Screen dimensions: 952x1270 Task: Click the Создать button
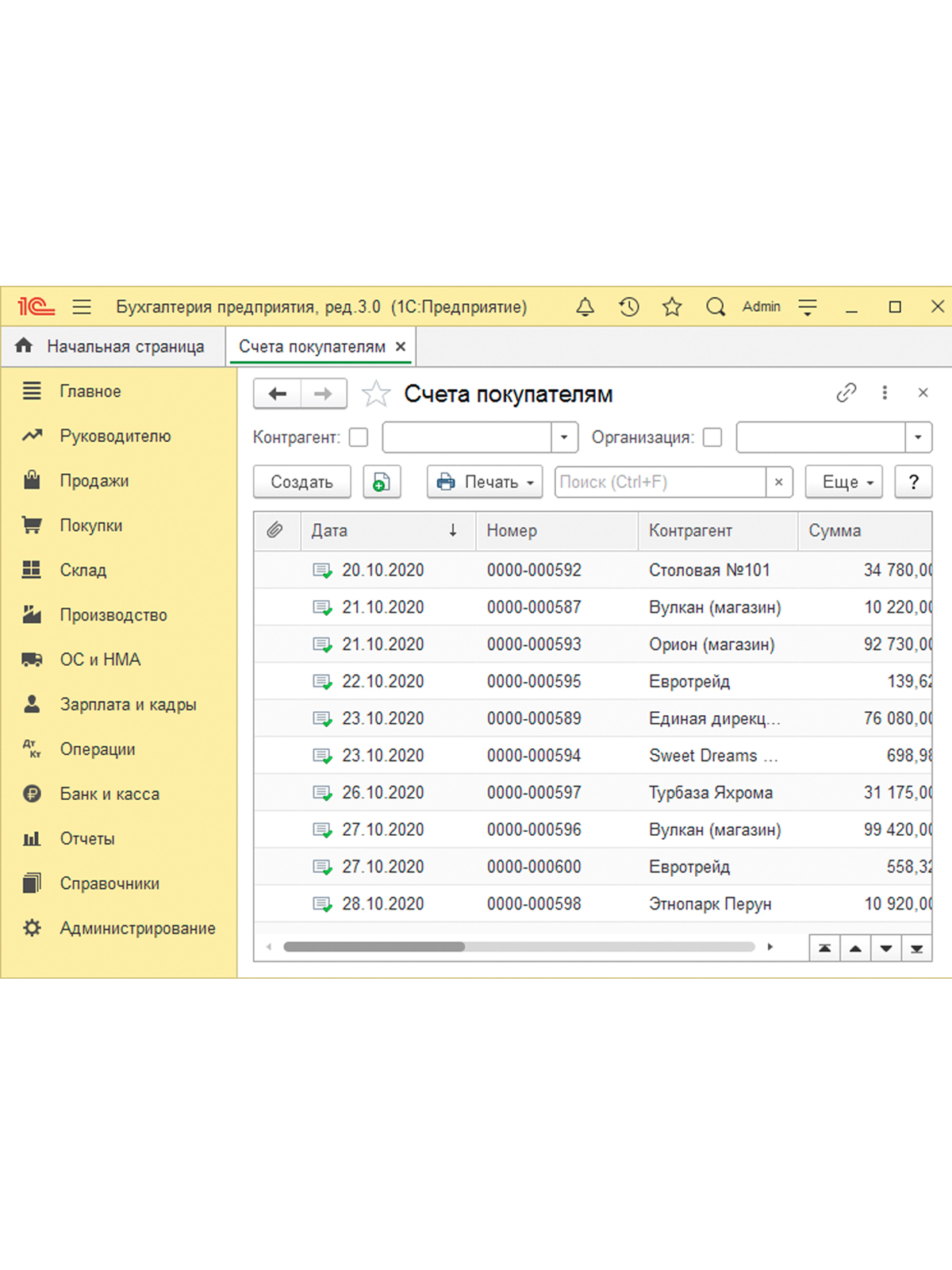pyautogui.click(x=302, y=482)
